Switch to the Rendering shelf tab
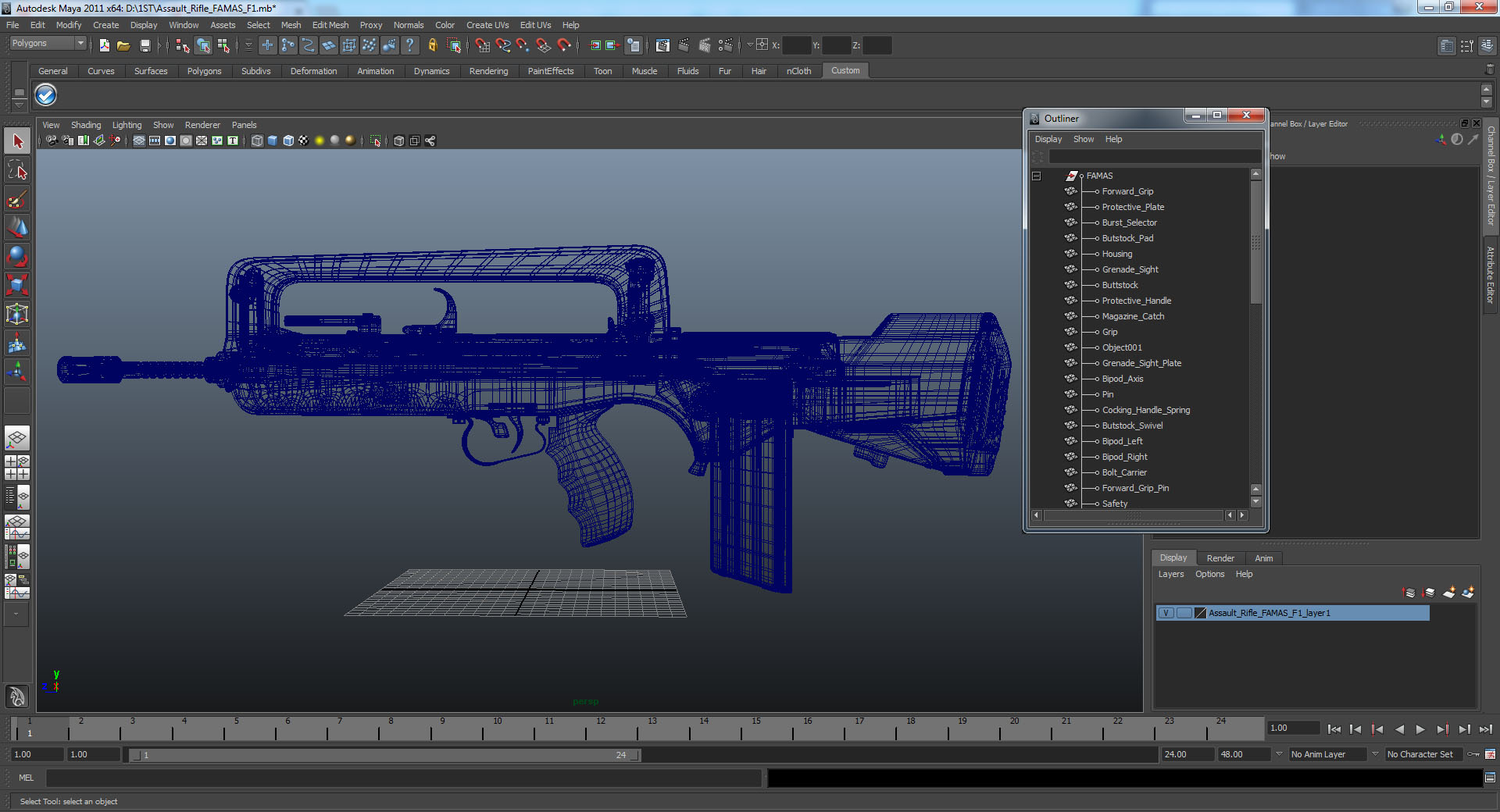 488,71
